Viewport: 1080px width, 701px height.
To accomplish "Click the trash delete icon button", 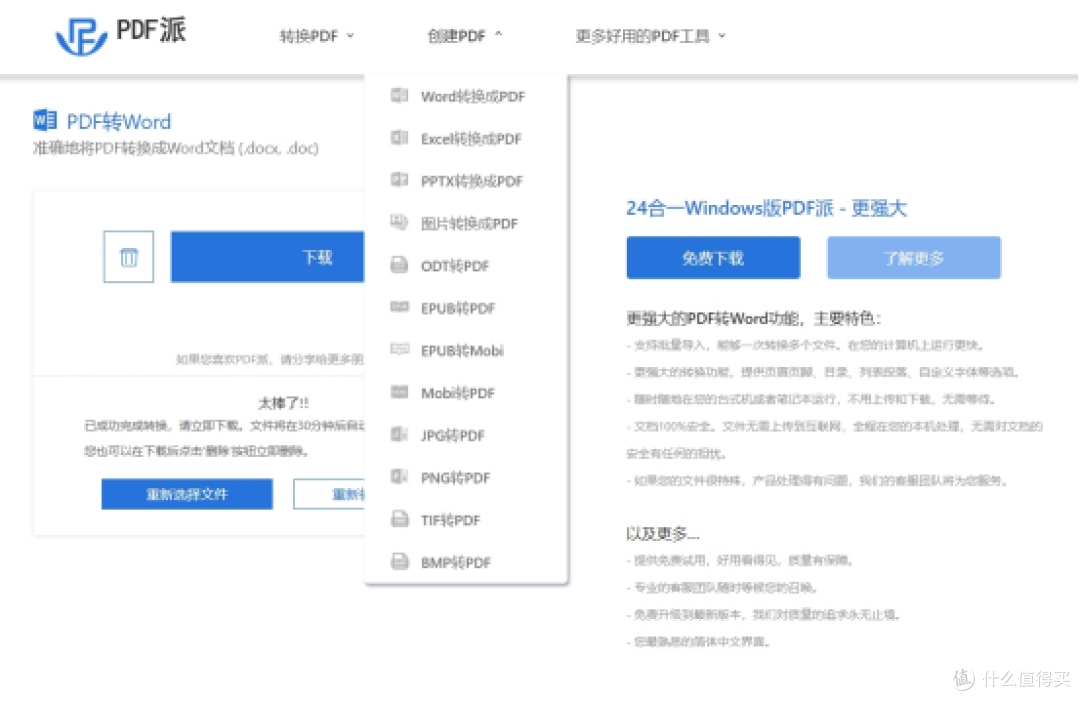I will pyautogui.click(x=129, y=257).
